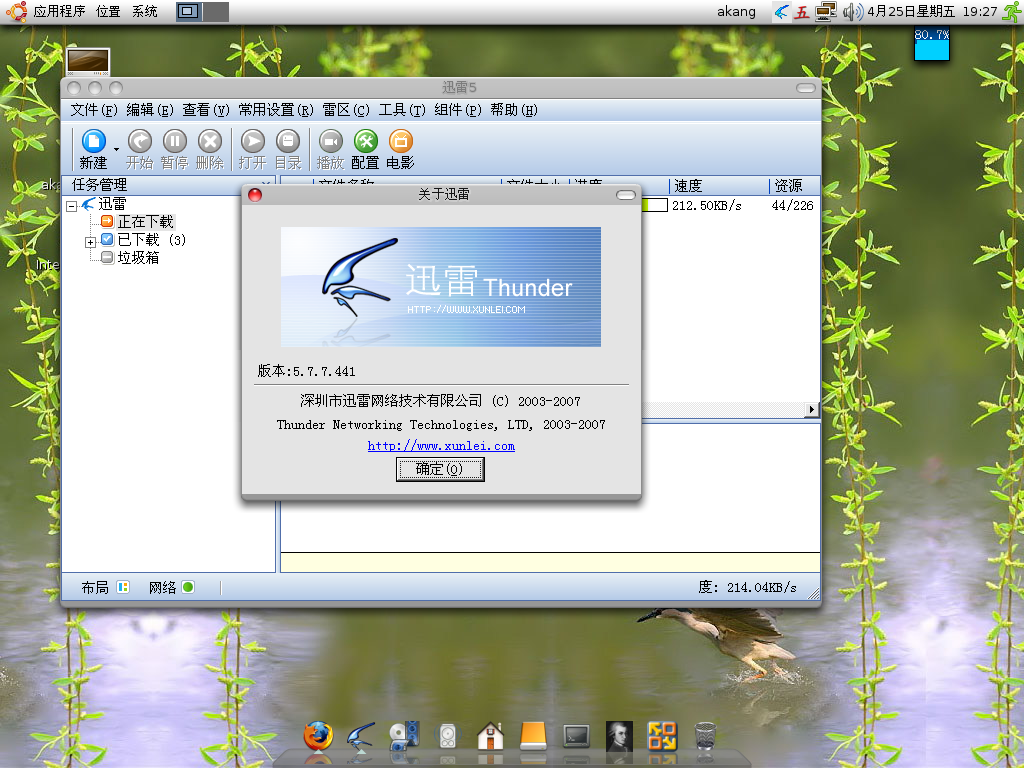Open the 位置 menu in the top panel
The image size is (1024, 768).
click(x=108, y=11)
